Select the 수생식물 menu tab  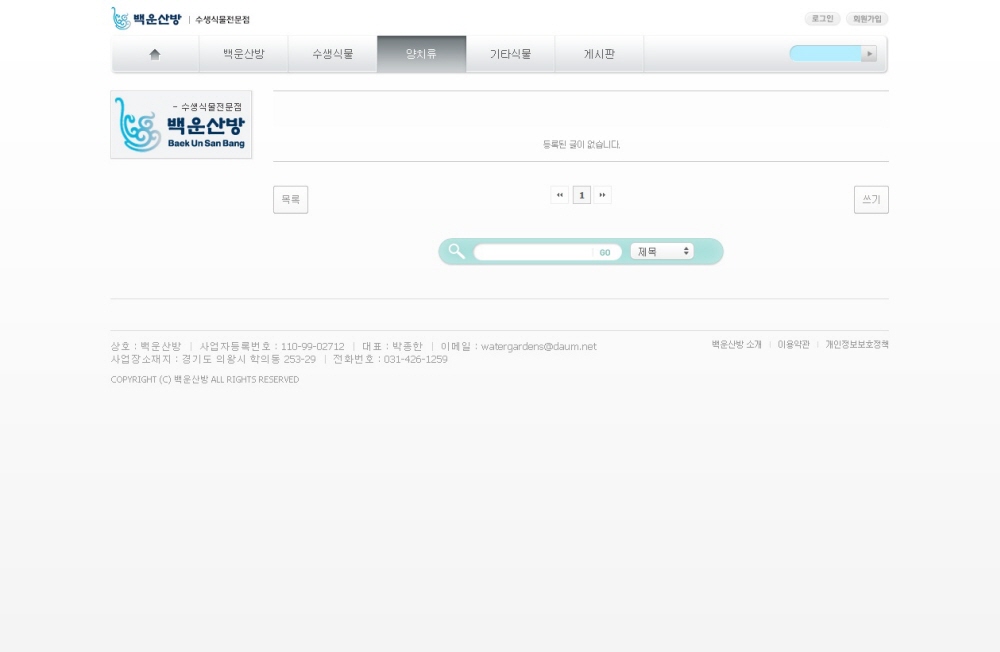(x=333, y=54)
